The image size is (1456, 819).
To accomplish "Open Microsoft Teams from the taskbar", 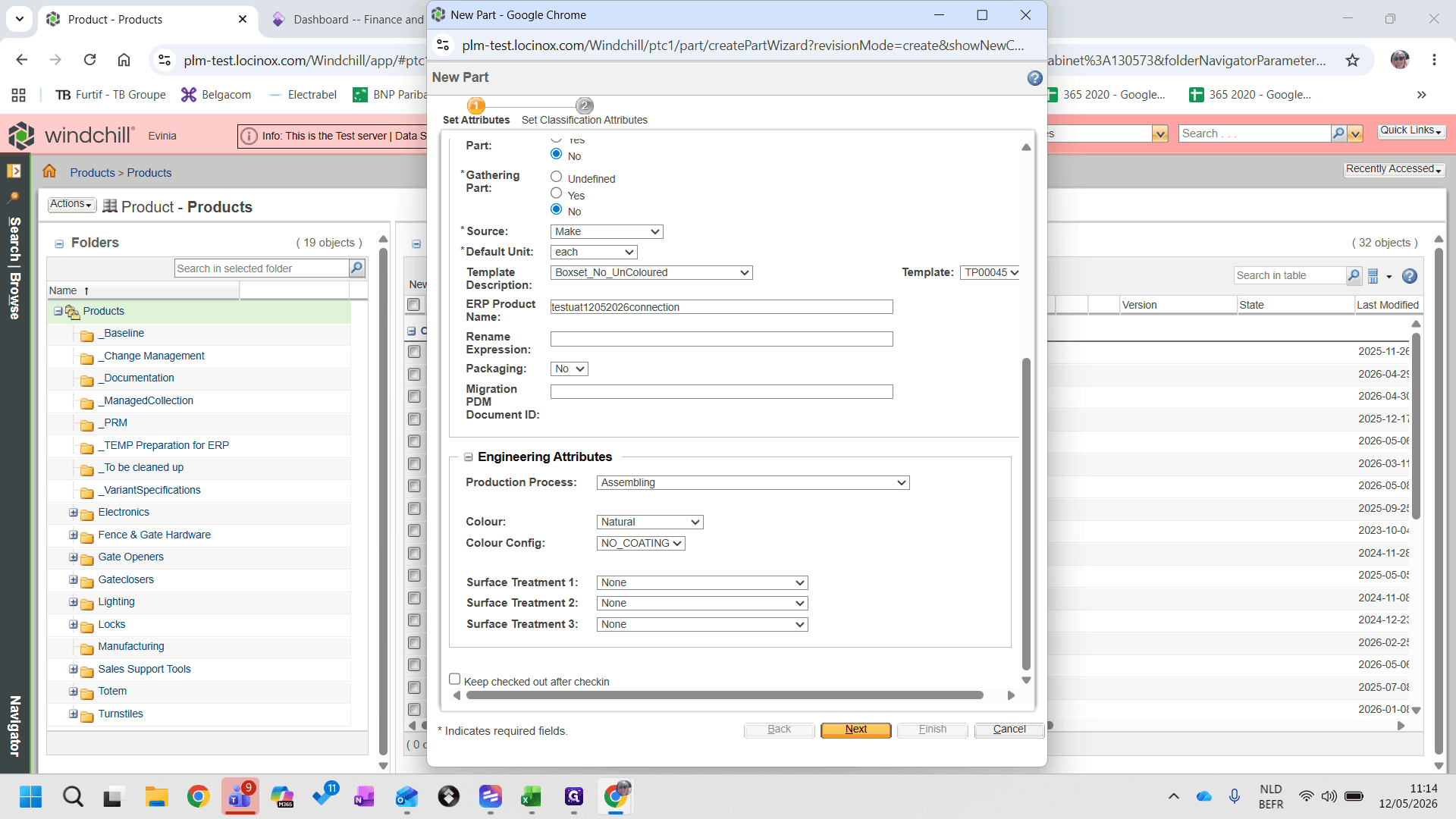I will [x=240, y=796].
